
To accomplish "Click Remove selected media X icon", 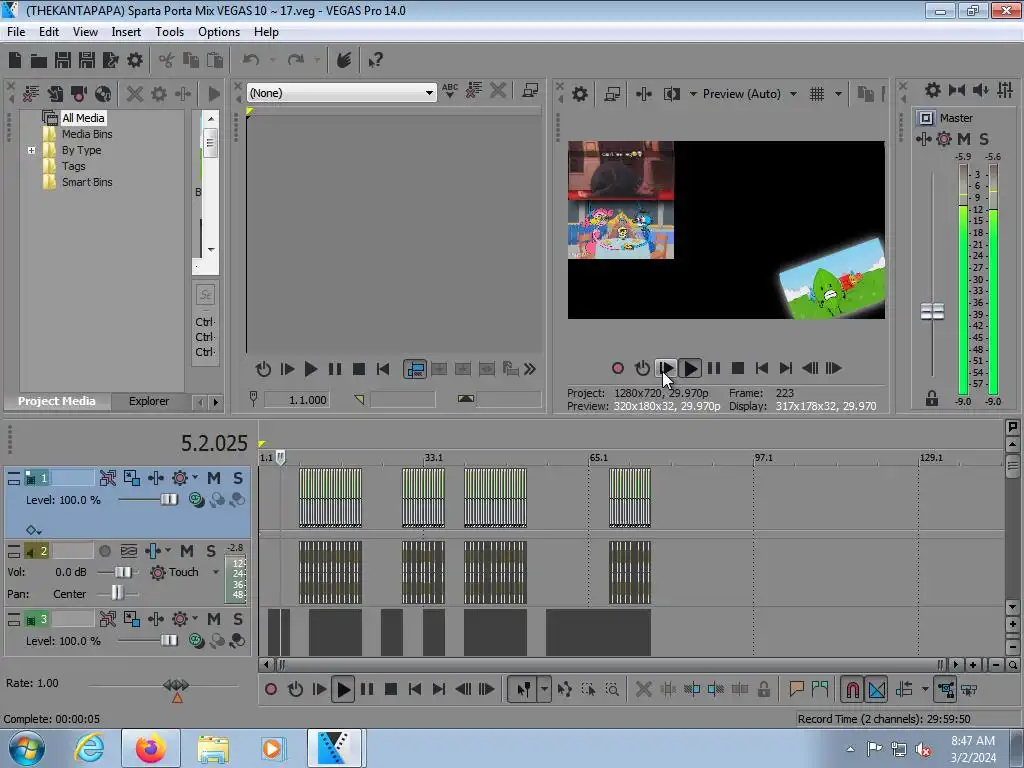I will (x=135, y=94).
